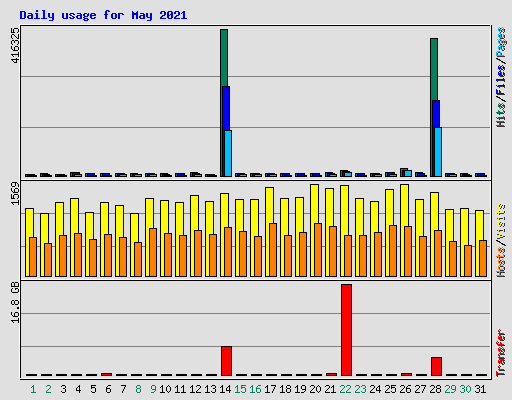Click day label 30
This screenshot has width=512, height=400.
(465, 389)
